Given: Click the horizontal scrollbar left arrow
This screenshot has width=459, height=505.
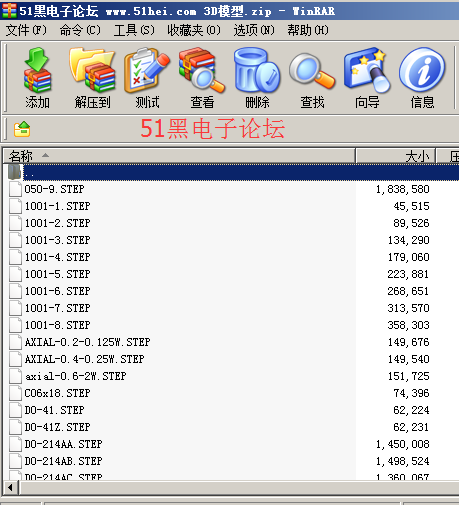Looking at the screenshot, I should click(x=11, y=488).
